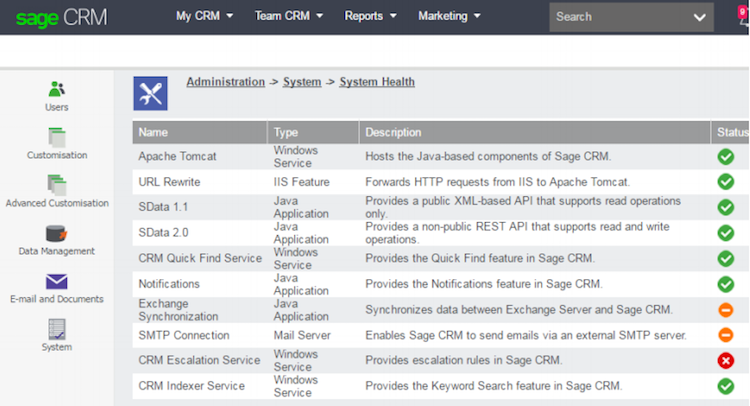
Task: Click the Administration tools wrench icon
Action: (x=150, y=93)
